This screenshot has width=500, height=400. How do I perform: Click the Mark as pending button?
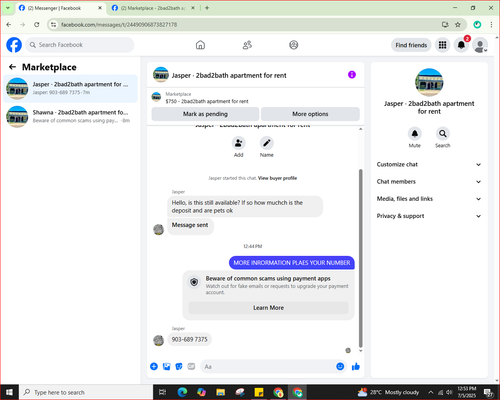[x=205, y=114]
